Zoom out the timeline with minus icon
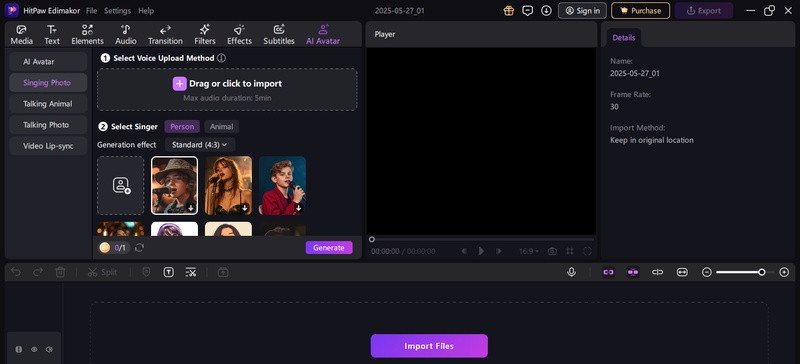Screen dimensions: 800x364 [707, 272]
